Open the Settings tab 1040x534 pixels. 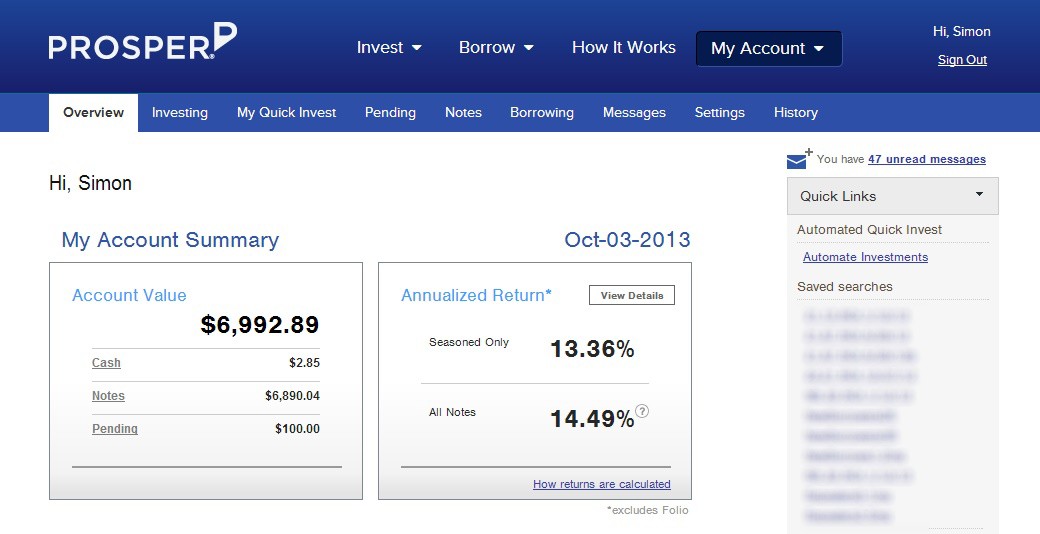tap(720, 113)
